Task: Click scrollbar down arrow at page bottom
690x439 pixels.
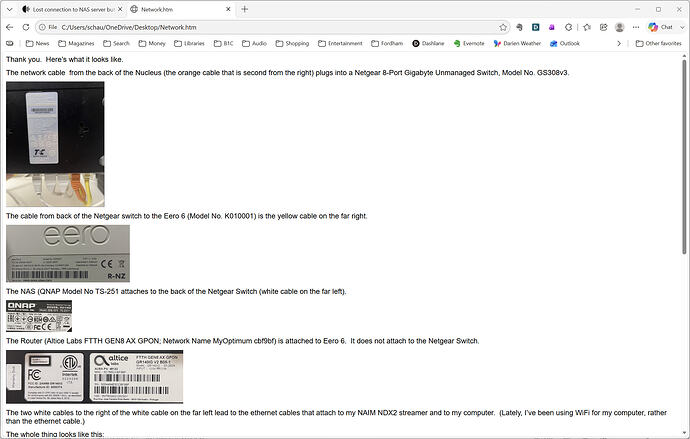Action: [684, 433]
